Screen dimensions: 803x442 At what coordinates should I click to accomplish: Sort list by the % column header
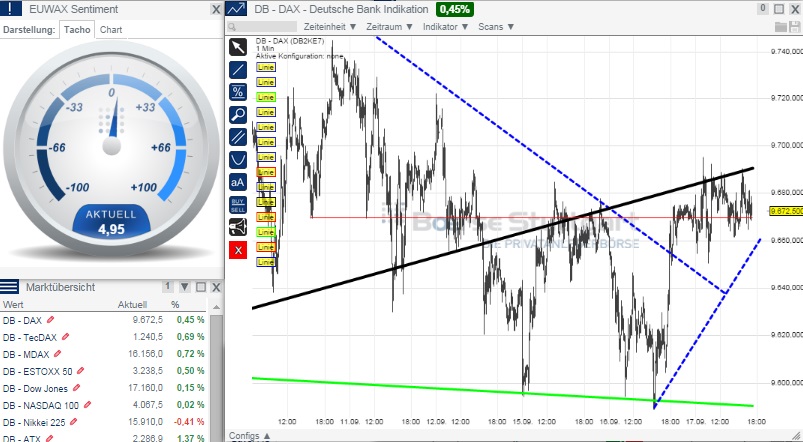click(175, 305)
